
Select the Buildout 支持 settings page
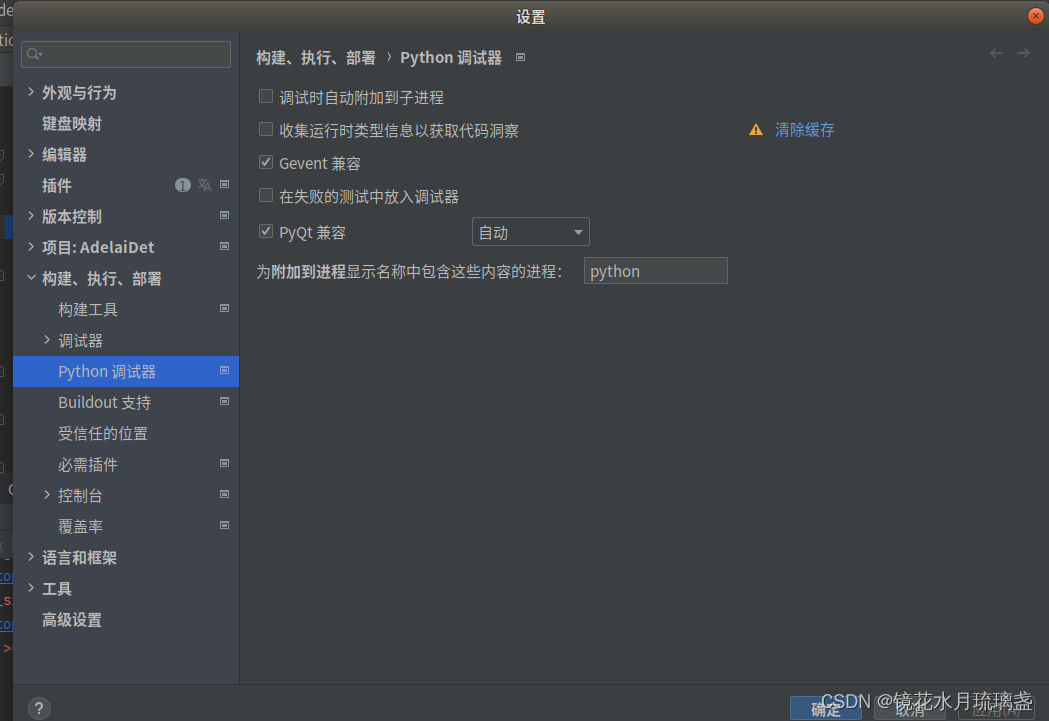(x=104, y=402)
